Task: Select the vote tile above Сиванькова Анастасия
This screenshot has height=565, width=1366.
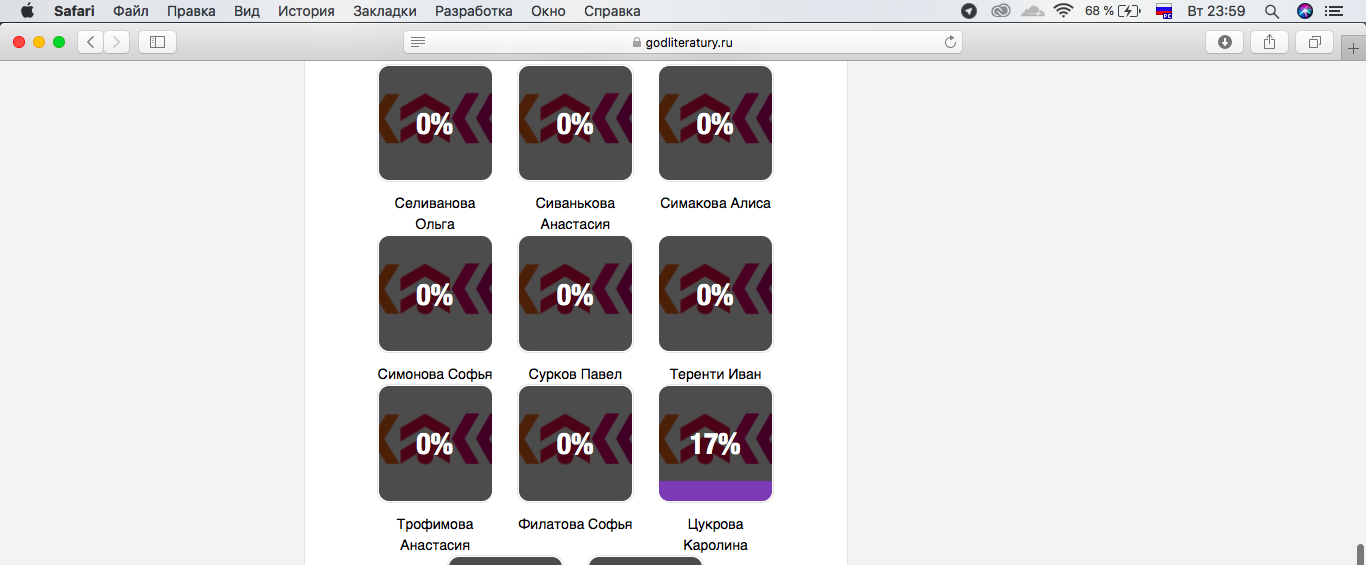Action: click(575, 123)
